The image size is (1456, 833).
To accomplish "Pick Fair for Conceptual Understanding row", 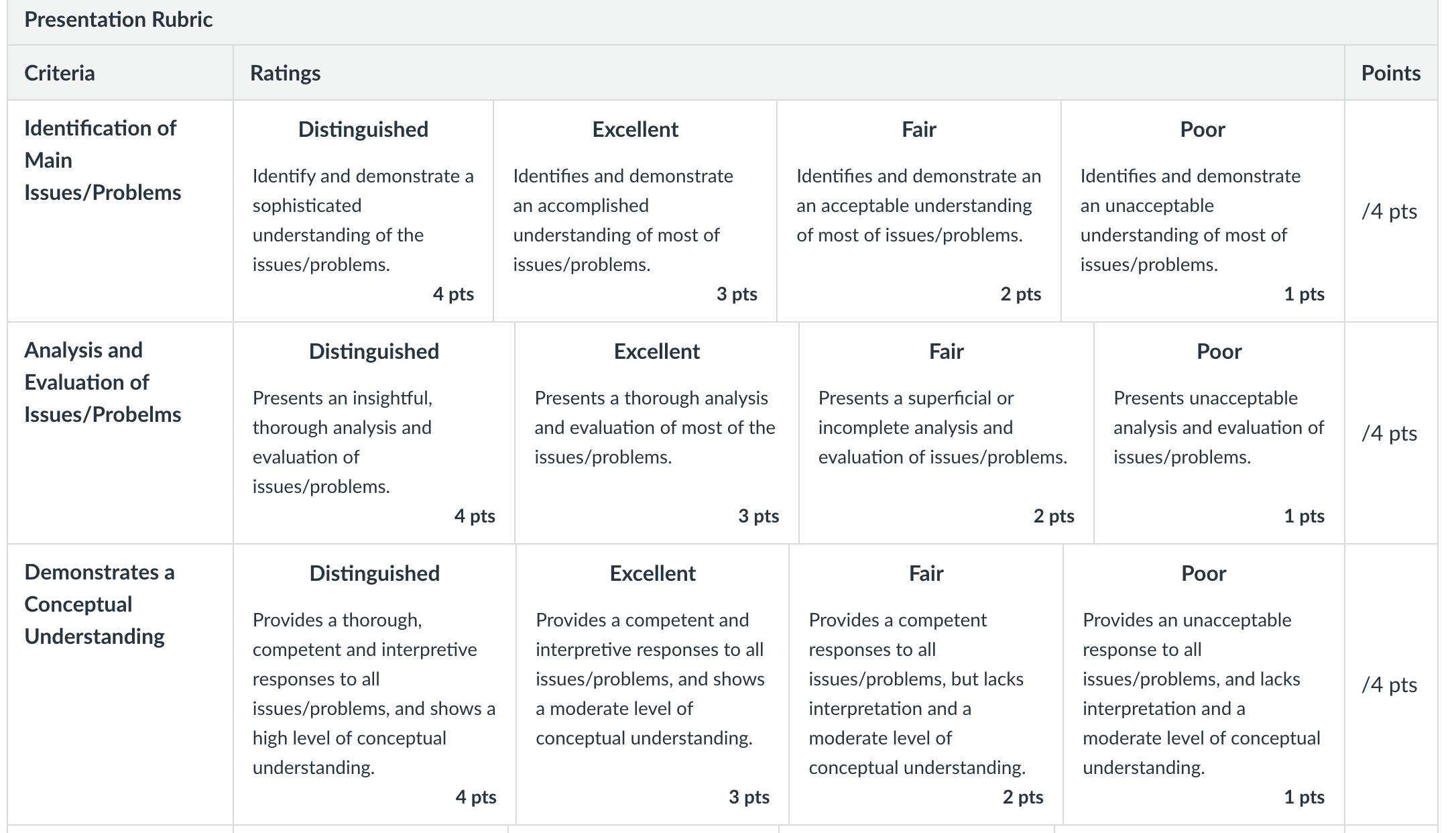I will [926, 684].
